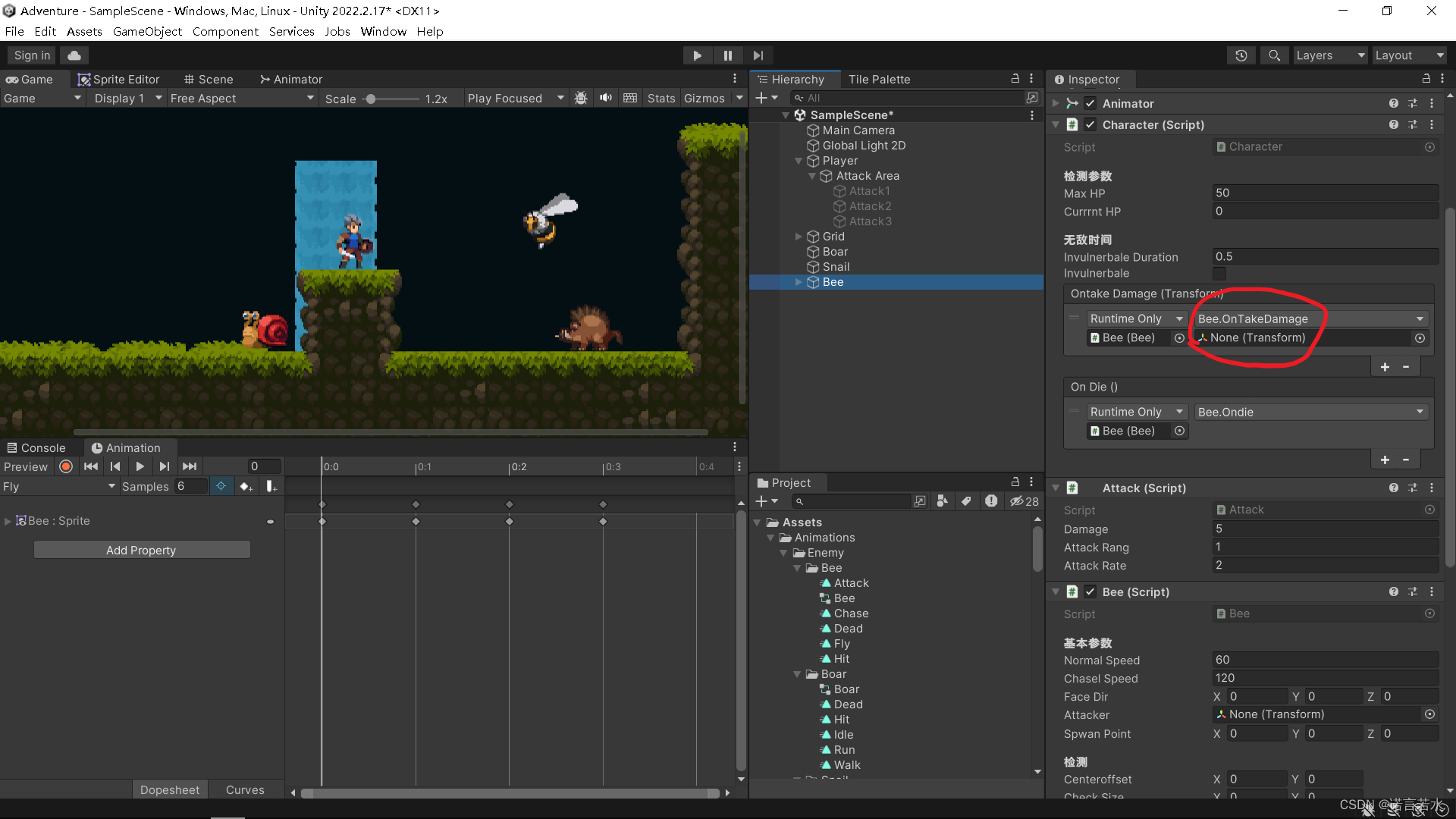Viewport: 1456px width, 819px height.
Task: Click the Add Keyframe icon in Animation
Action: point(246,486)
